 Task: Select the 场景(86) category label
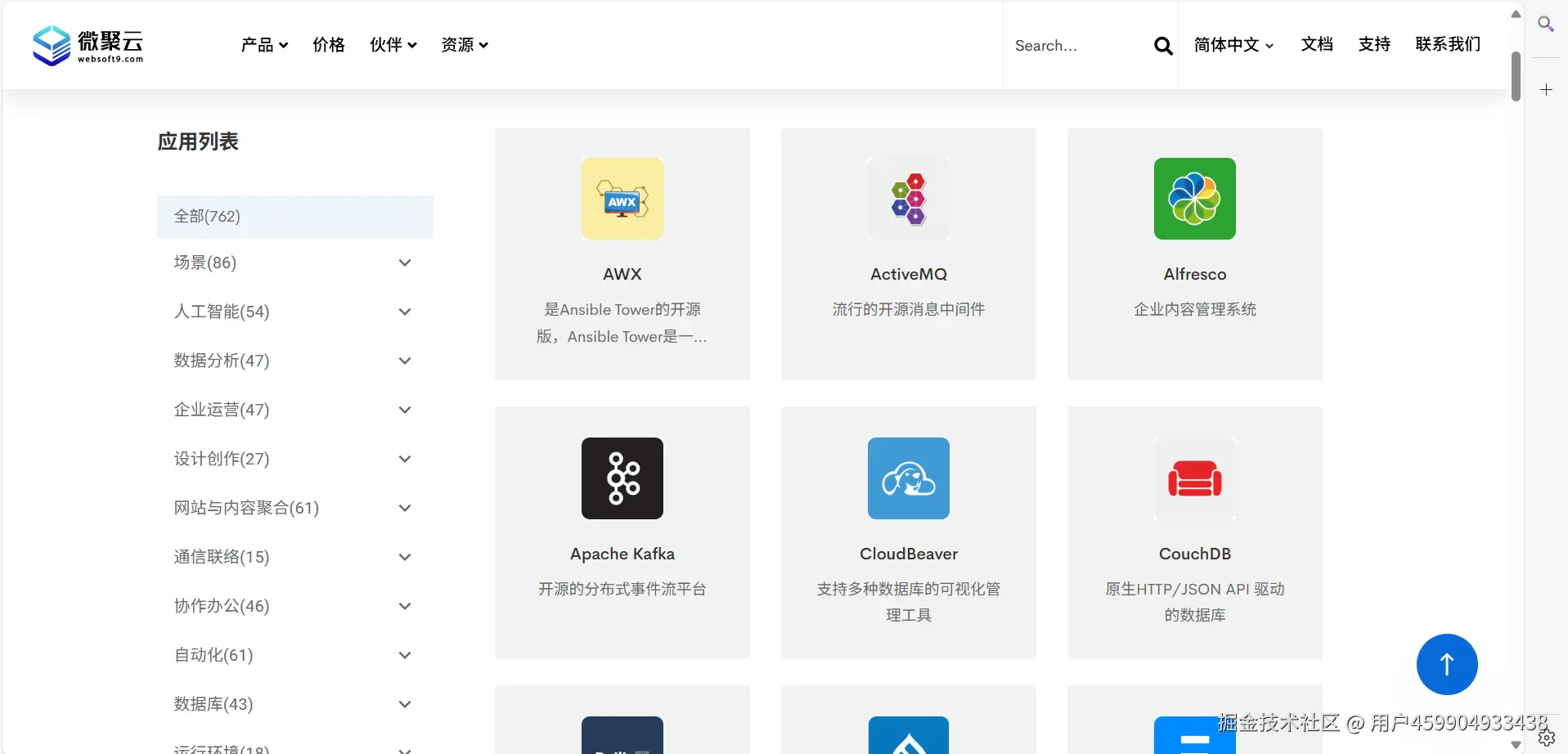[205, 263]
